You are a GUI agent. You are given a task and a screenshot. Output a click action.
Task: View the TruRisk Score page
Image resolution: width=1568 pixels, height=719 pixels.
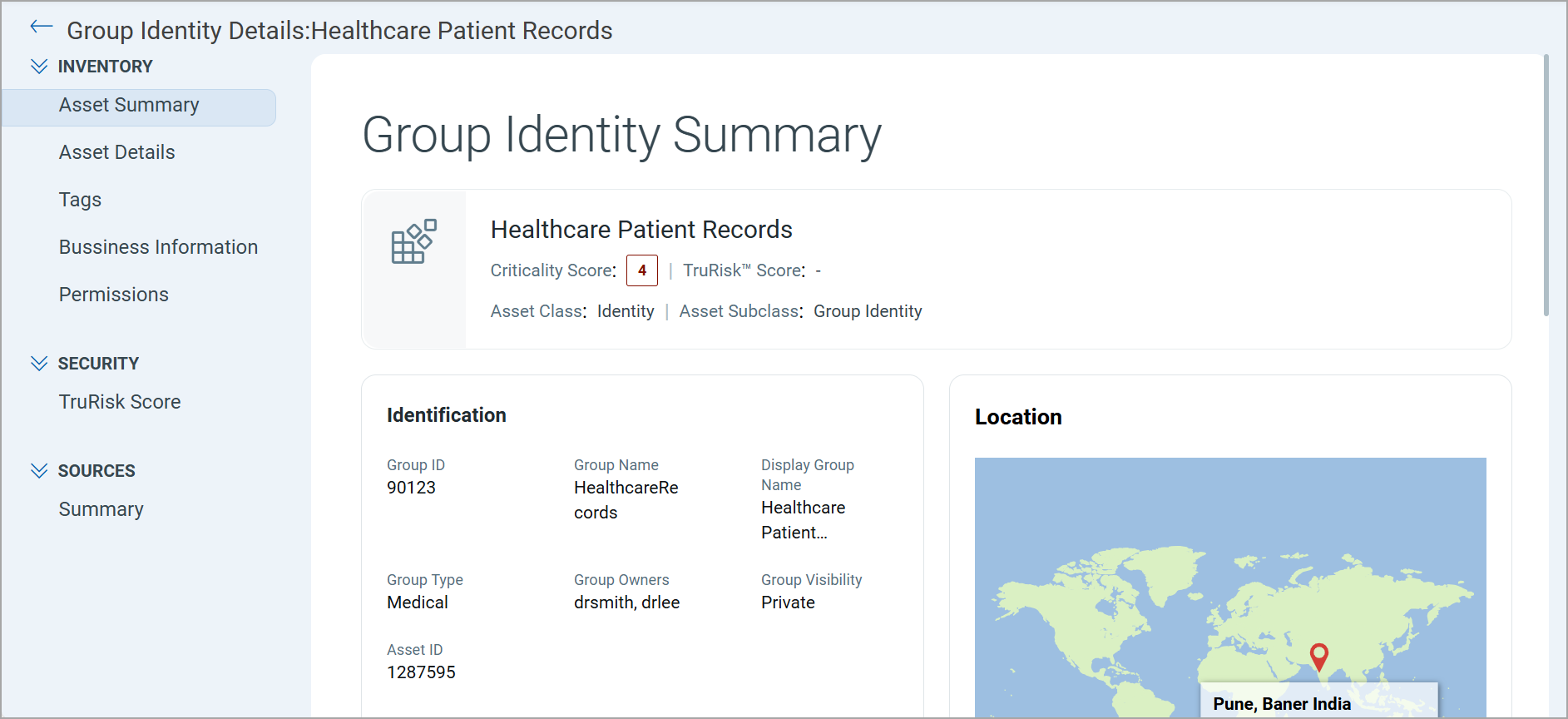120,403
